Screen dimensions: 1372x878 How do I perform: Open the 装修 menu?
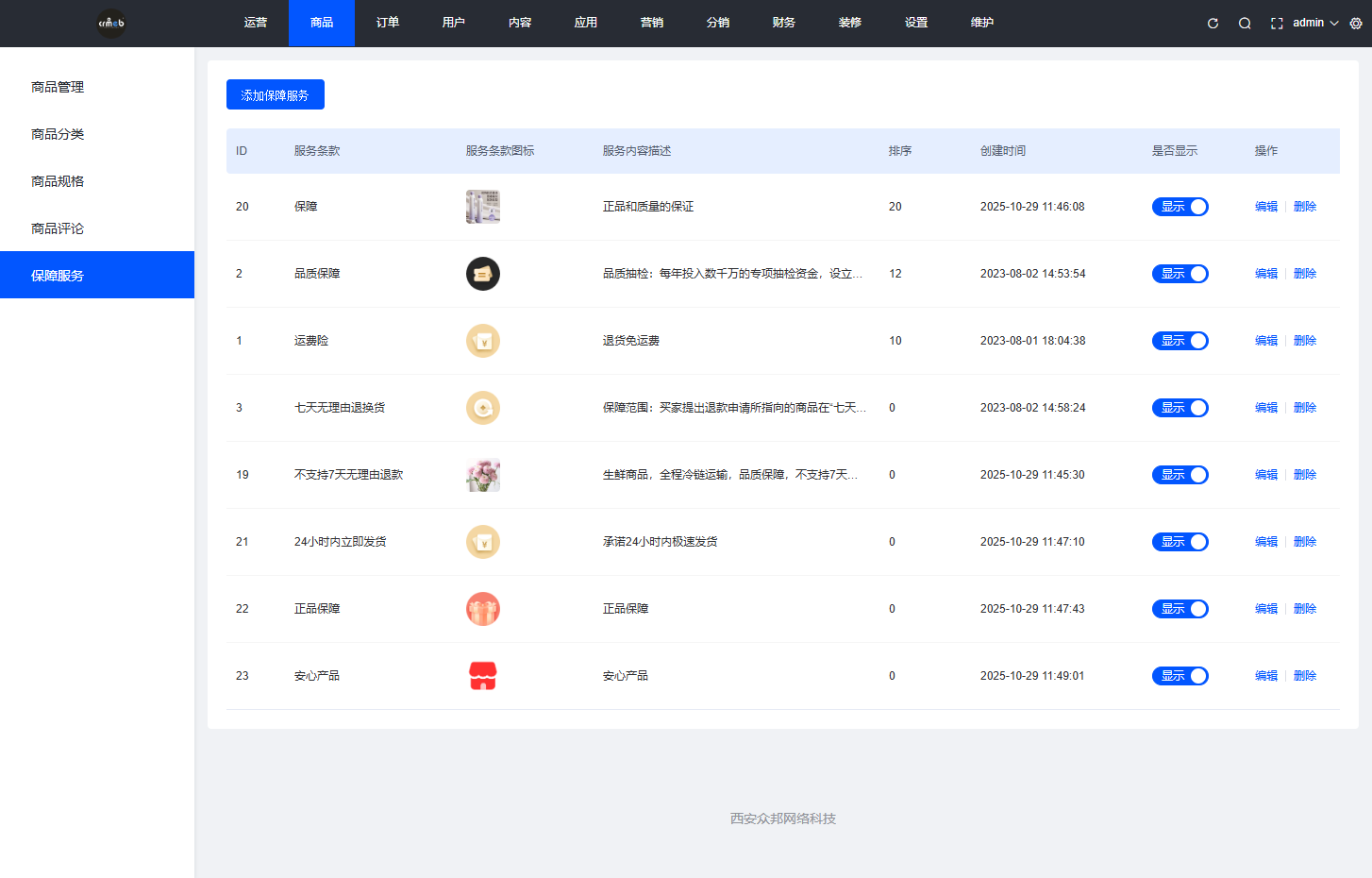pyautogui.click(x=849, y=23)
